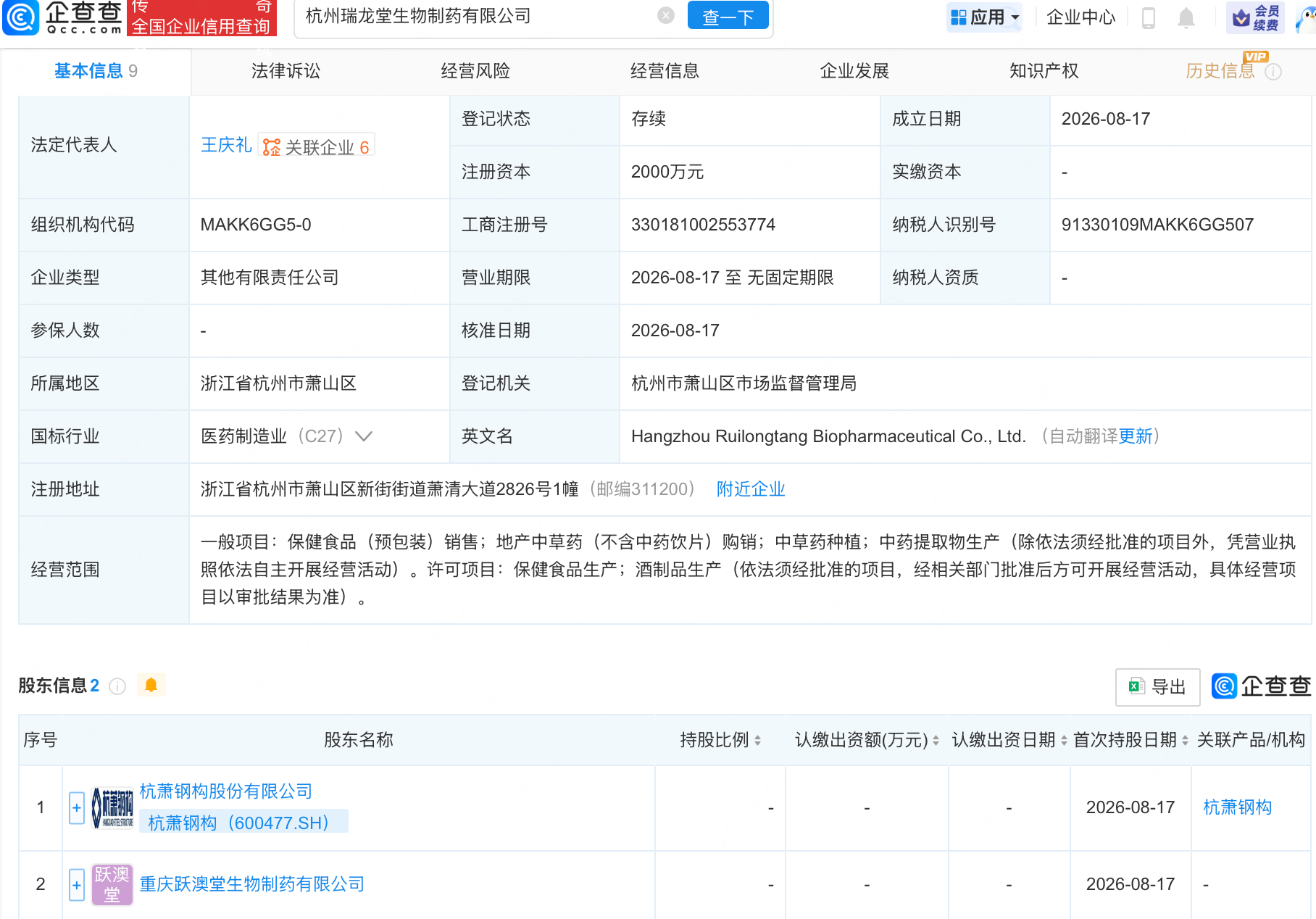Viewport: 1316px width, 919px height.
Task: Open the 经营信息 tab
Action: [x=665, y=71]
